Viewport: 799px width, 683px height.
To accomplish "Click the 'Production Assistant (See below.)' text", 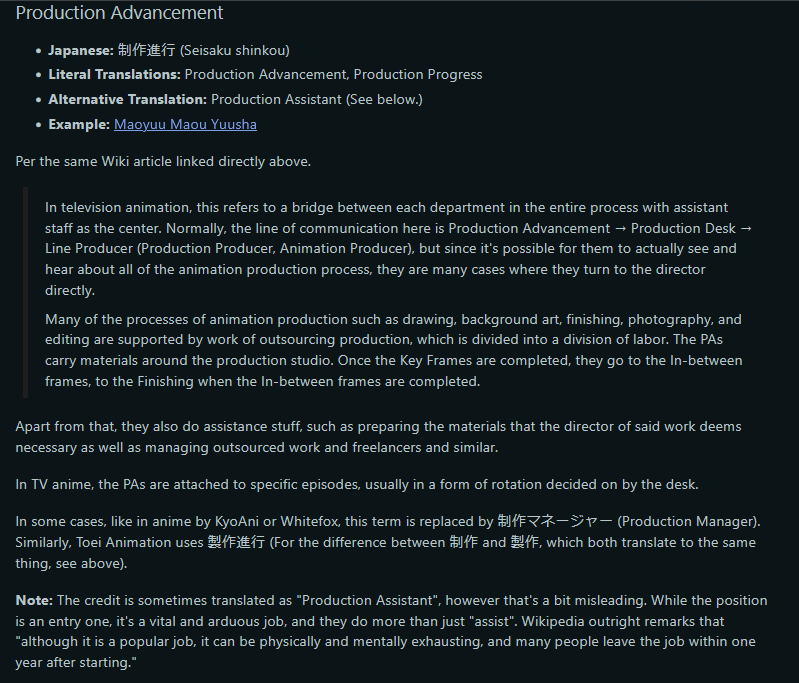I will click(x=317, y=99).
